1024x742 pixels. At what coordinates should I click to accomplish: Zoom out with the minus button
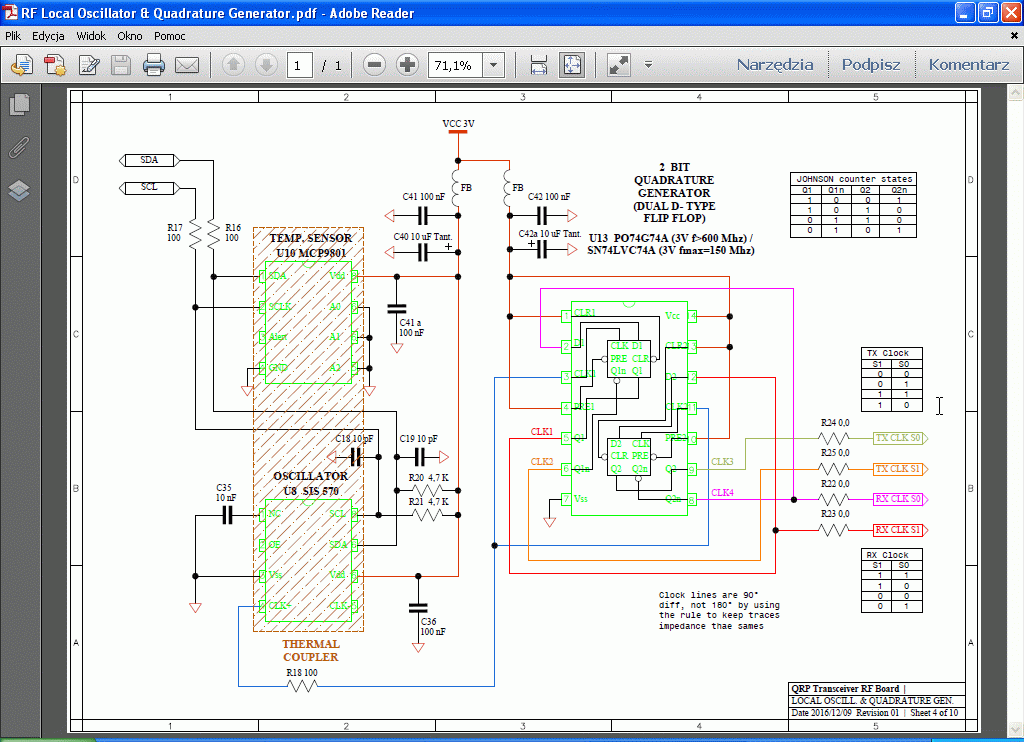[x=374, y=66]
